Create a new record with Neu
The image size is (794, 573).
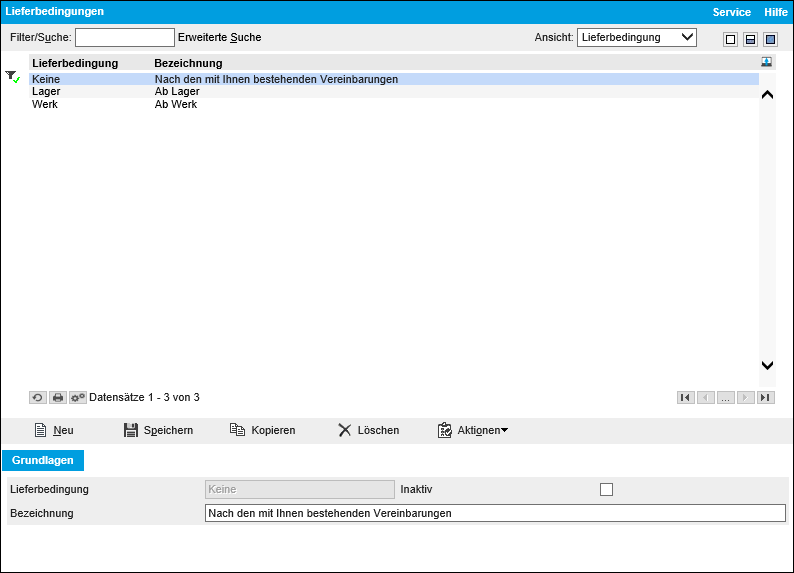54,430
